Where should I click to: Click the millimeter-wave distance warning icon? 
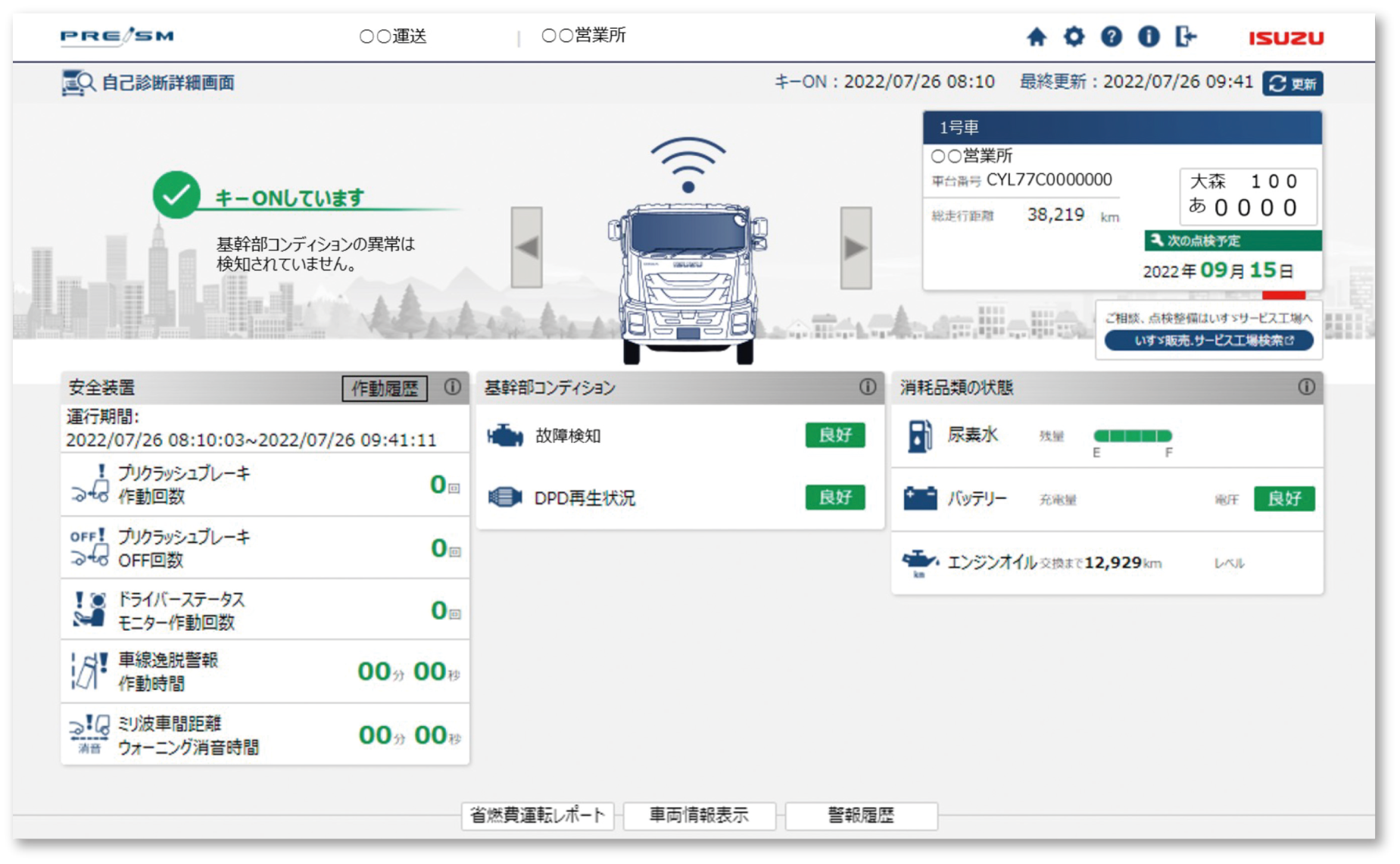click(x=89, y=735)
